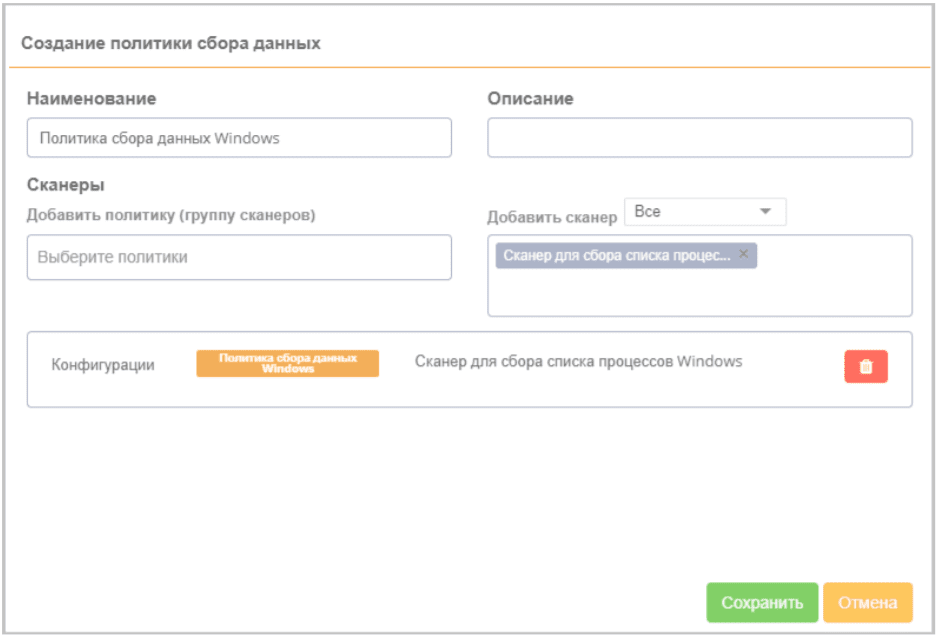938x636 pixels.
Task: Delete the scanner configuration with trash icon
Action: [x=866, y=366]
